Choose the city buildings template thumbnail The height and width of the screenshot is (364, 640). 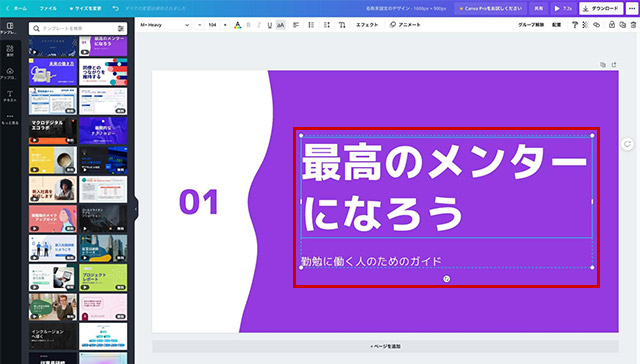[103, 248]
